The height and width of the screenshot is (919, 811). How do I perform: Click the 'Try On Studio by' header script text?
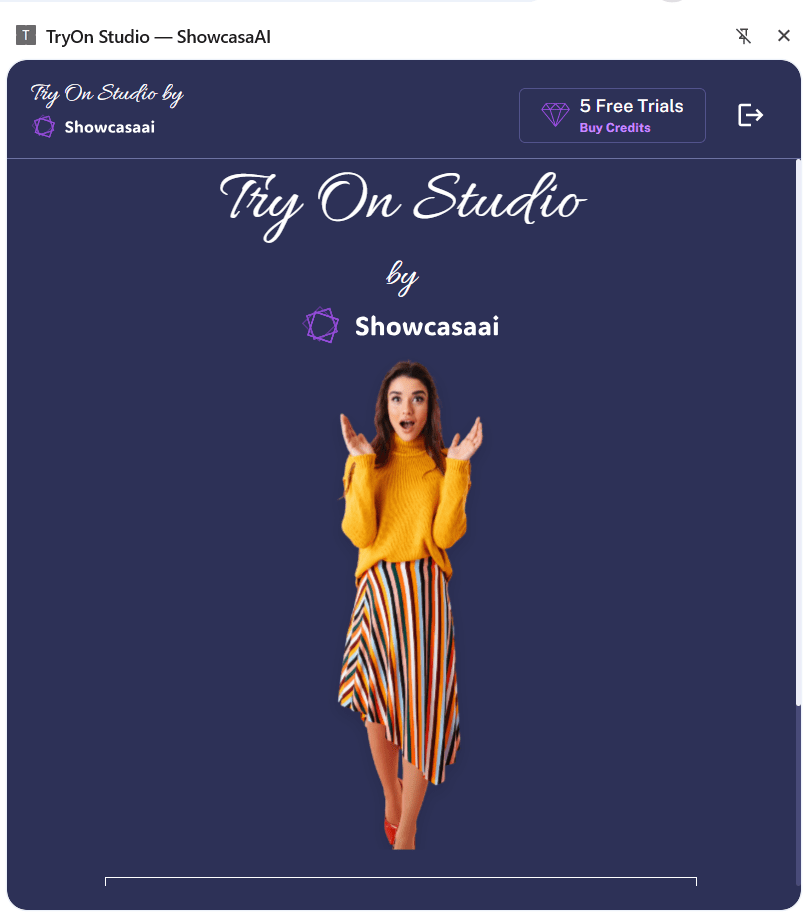[x=105, y=94]
